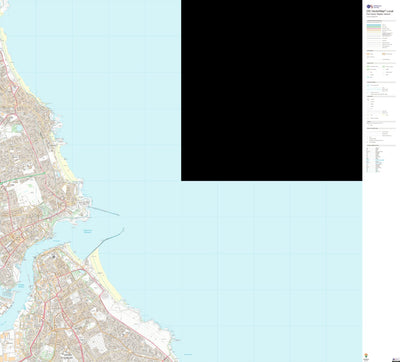Click the Ordnance Survey logo

[x=374, y=6]
